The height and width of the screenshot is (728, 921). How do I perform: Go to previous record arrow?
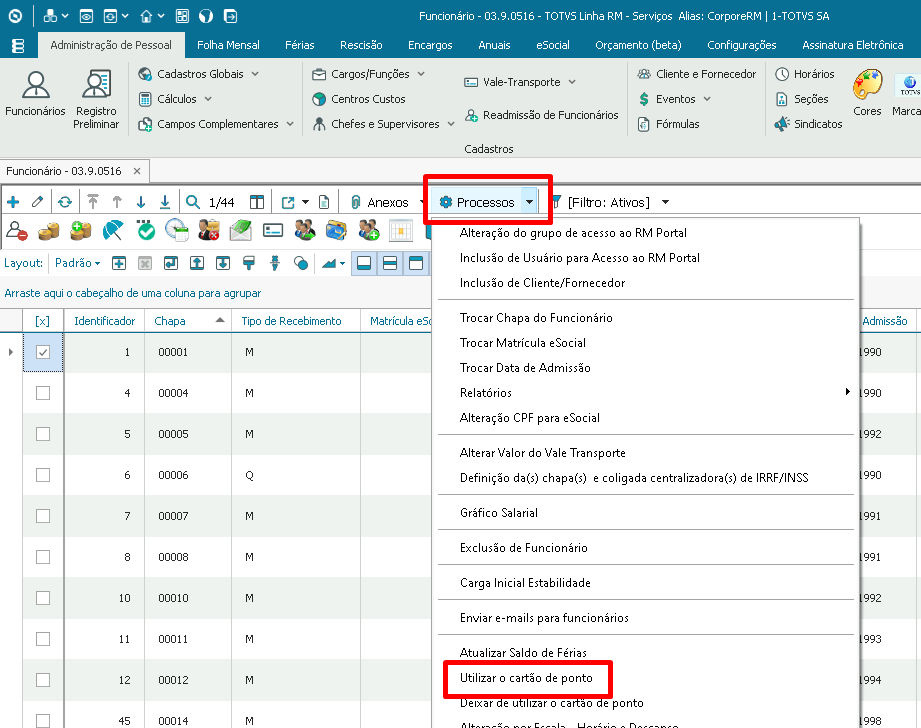[x=117, y=202]
